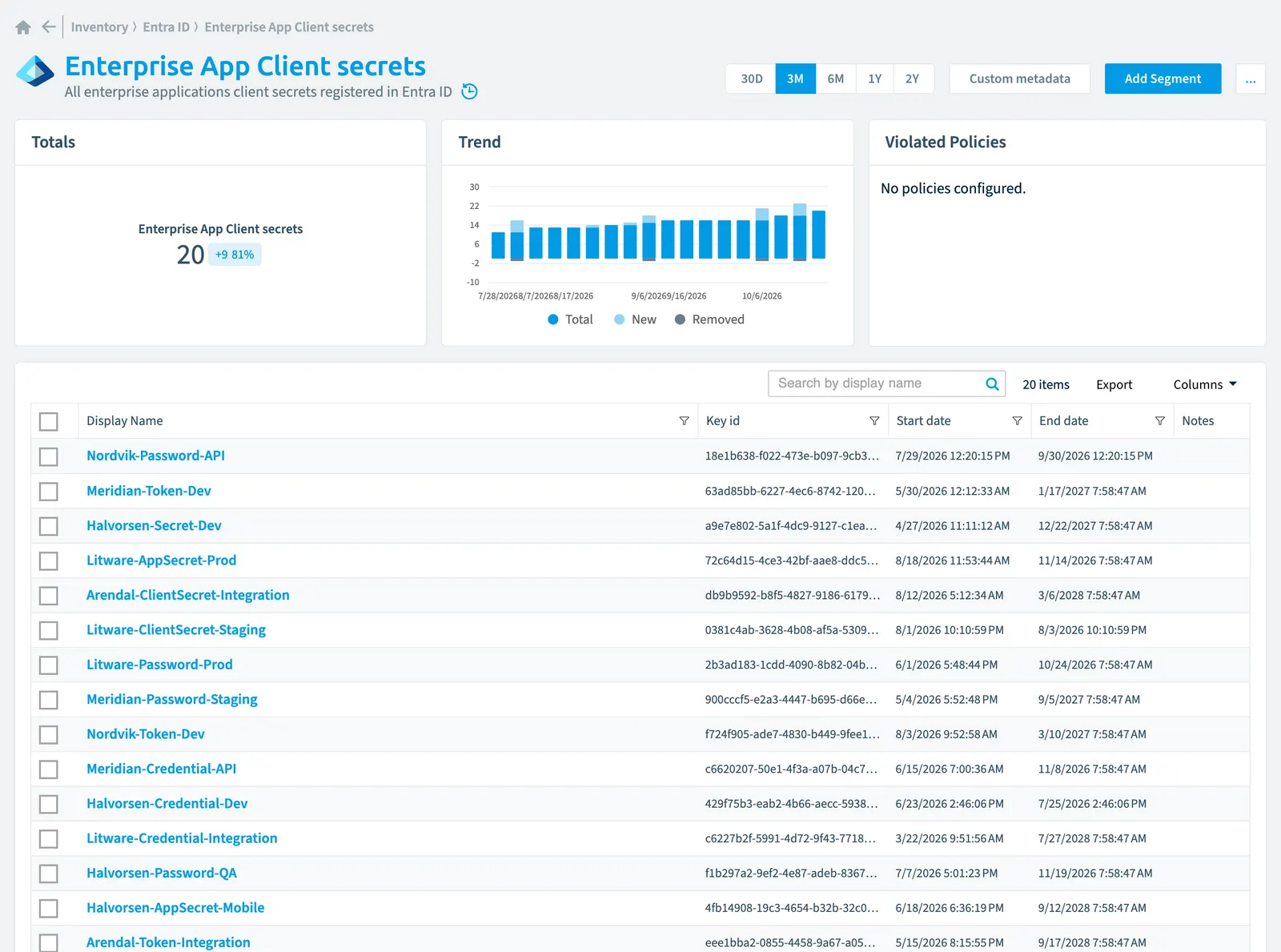This screenshot has width=1281, height=952.
Task: Check the Halvorsen-Secret-Dev row checkbox
Action: coord(49,526)
